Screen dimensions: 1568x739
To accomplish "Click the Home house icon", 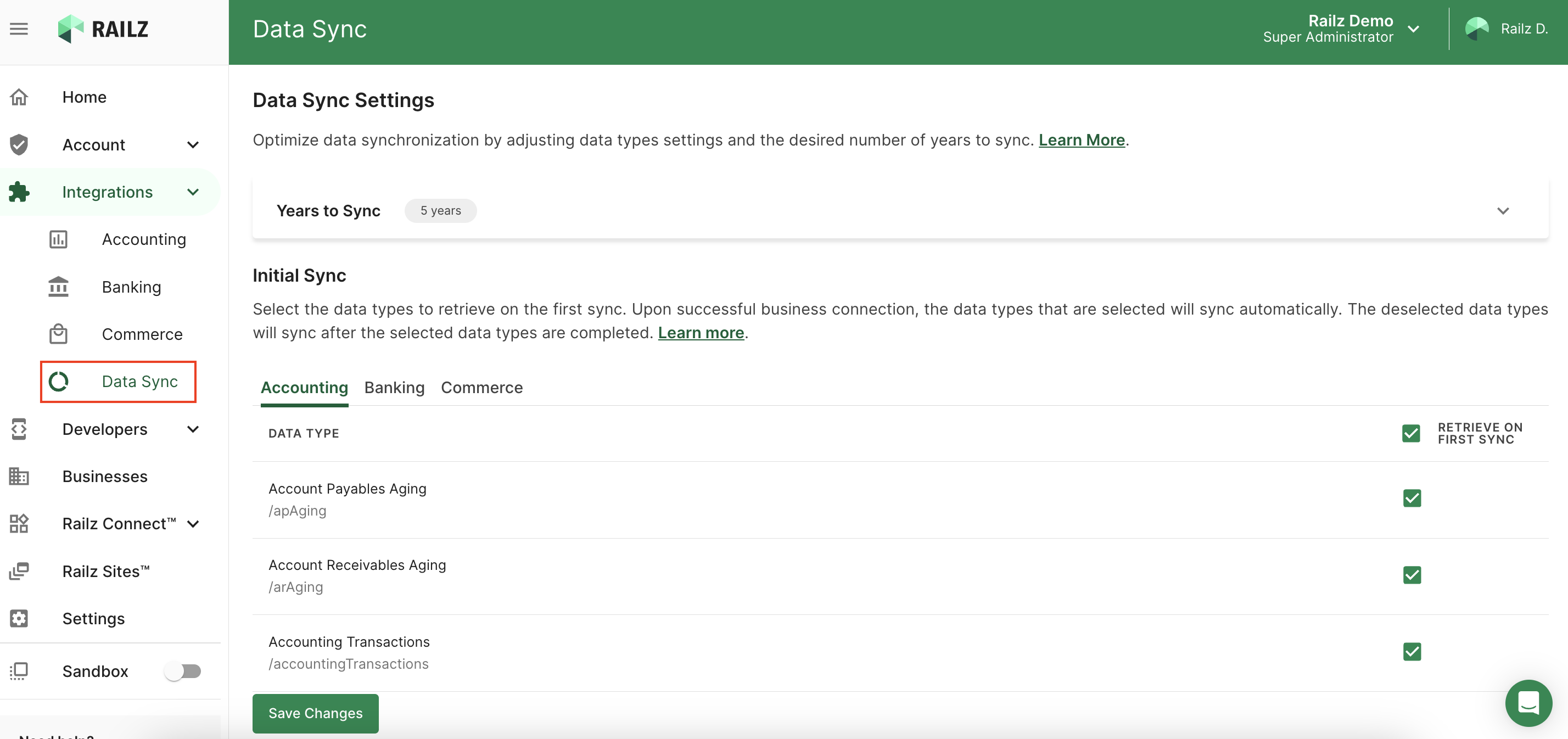I will (19, 97).
